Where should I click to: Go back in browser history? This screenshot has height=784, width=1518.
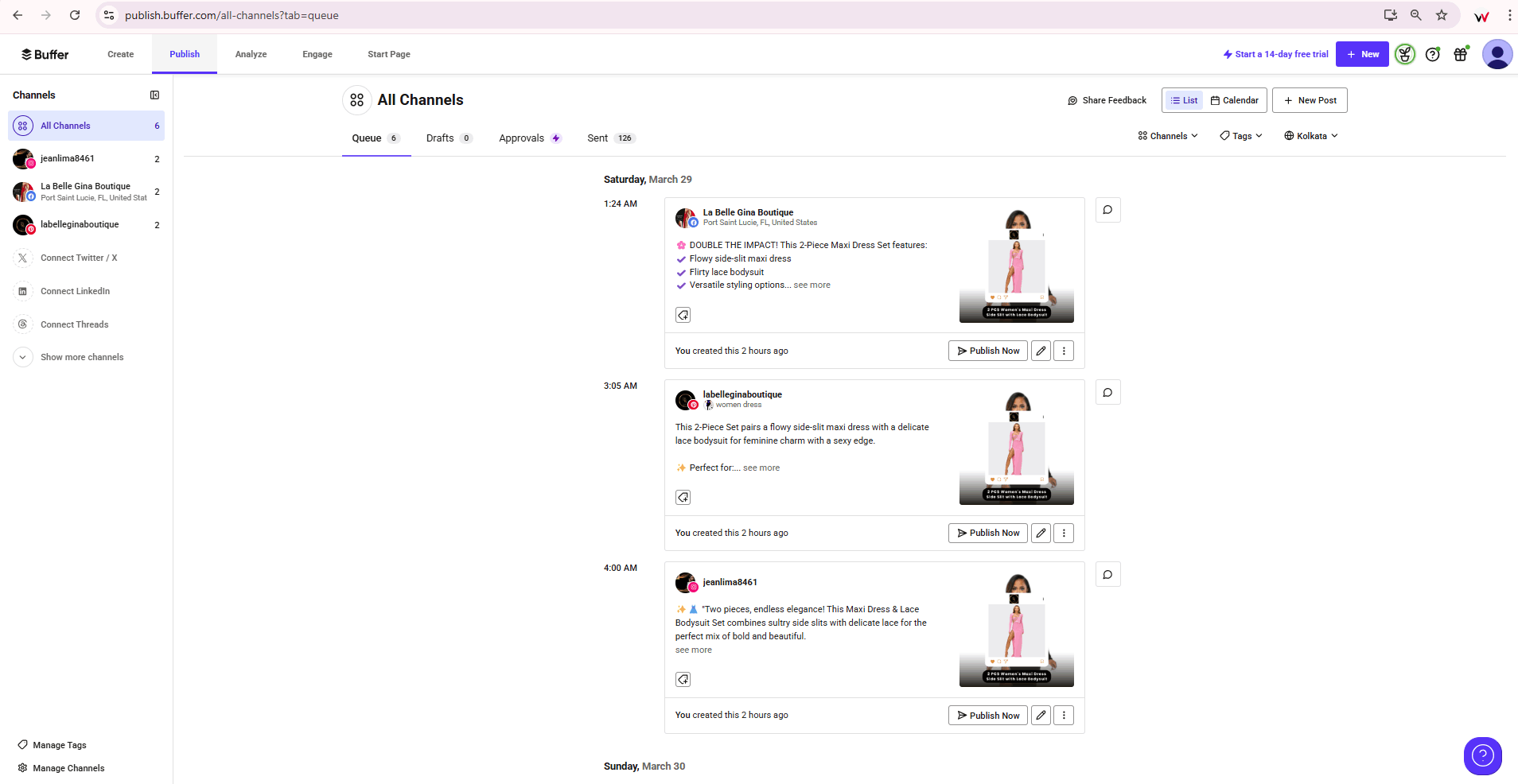tap(18, 15)
